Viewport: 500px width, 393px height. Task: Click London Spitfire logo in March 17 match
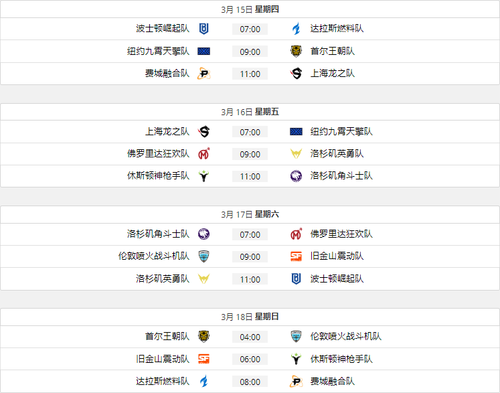coord(204,256)
